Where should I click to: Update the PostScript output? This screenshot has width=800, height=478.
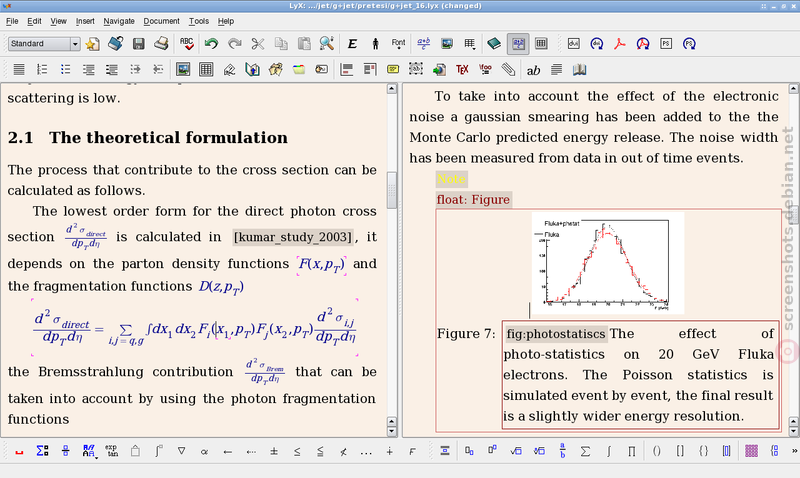(689, 44)
